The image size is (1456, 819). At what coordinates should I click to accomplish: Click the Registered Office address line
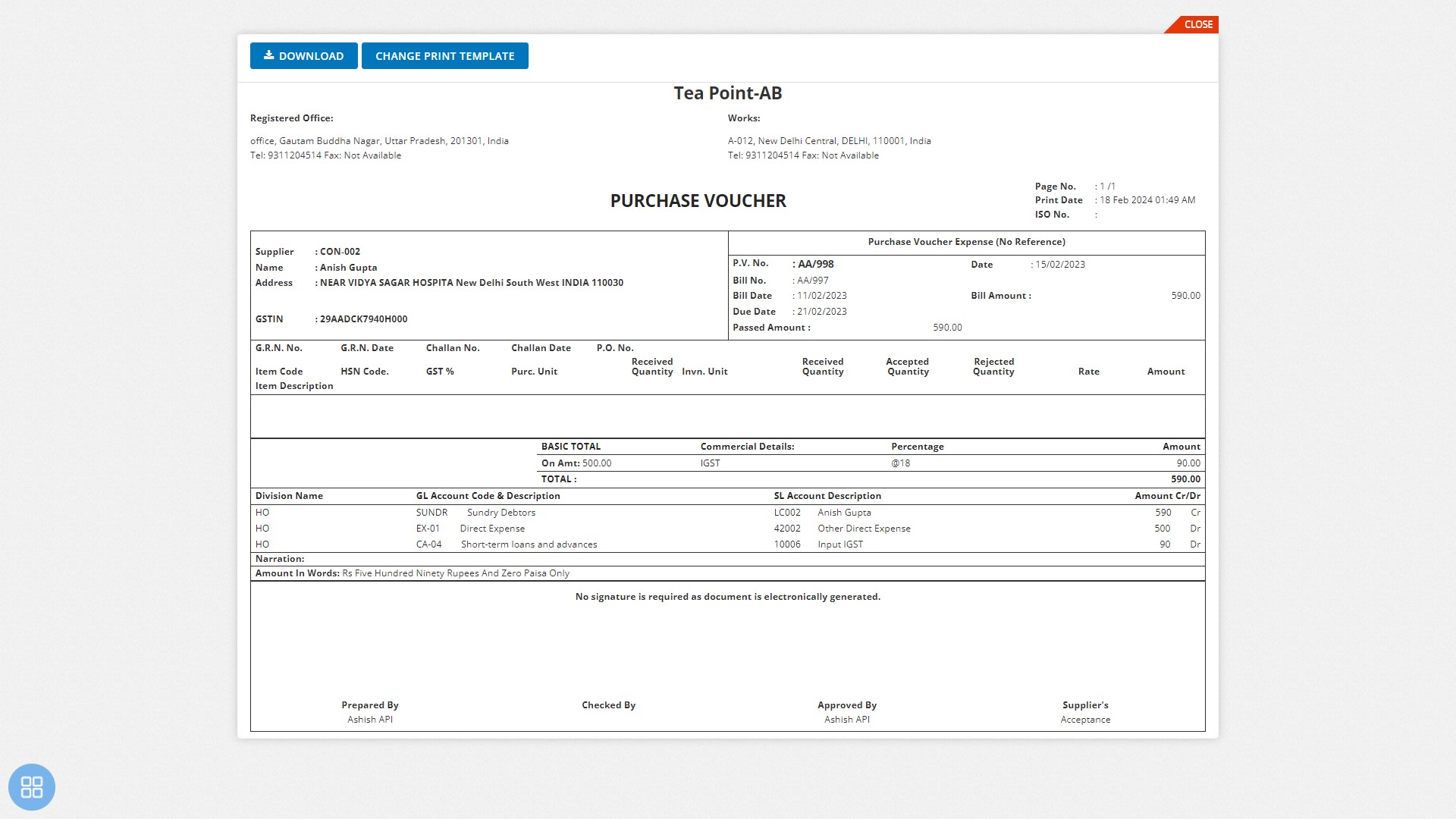(x=379, y=141)
